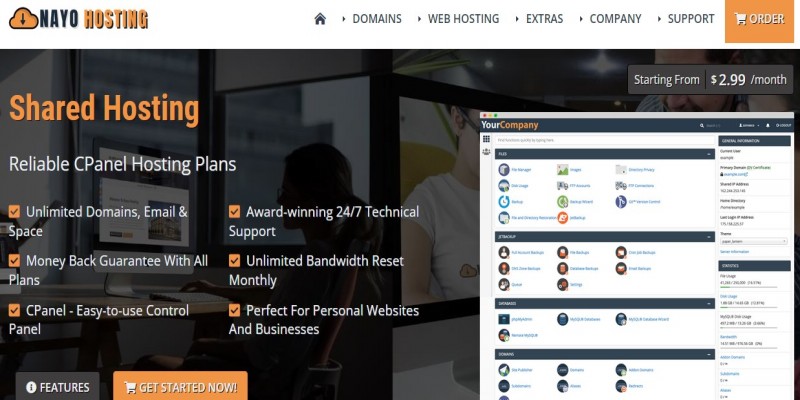Click the Bandwidth statistics link

728,337
